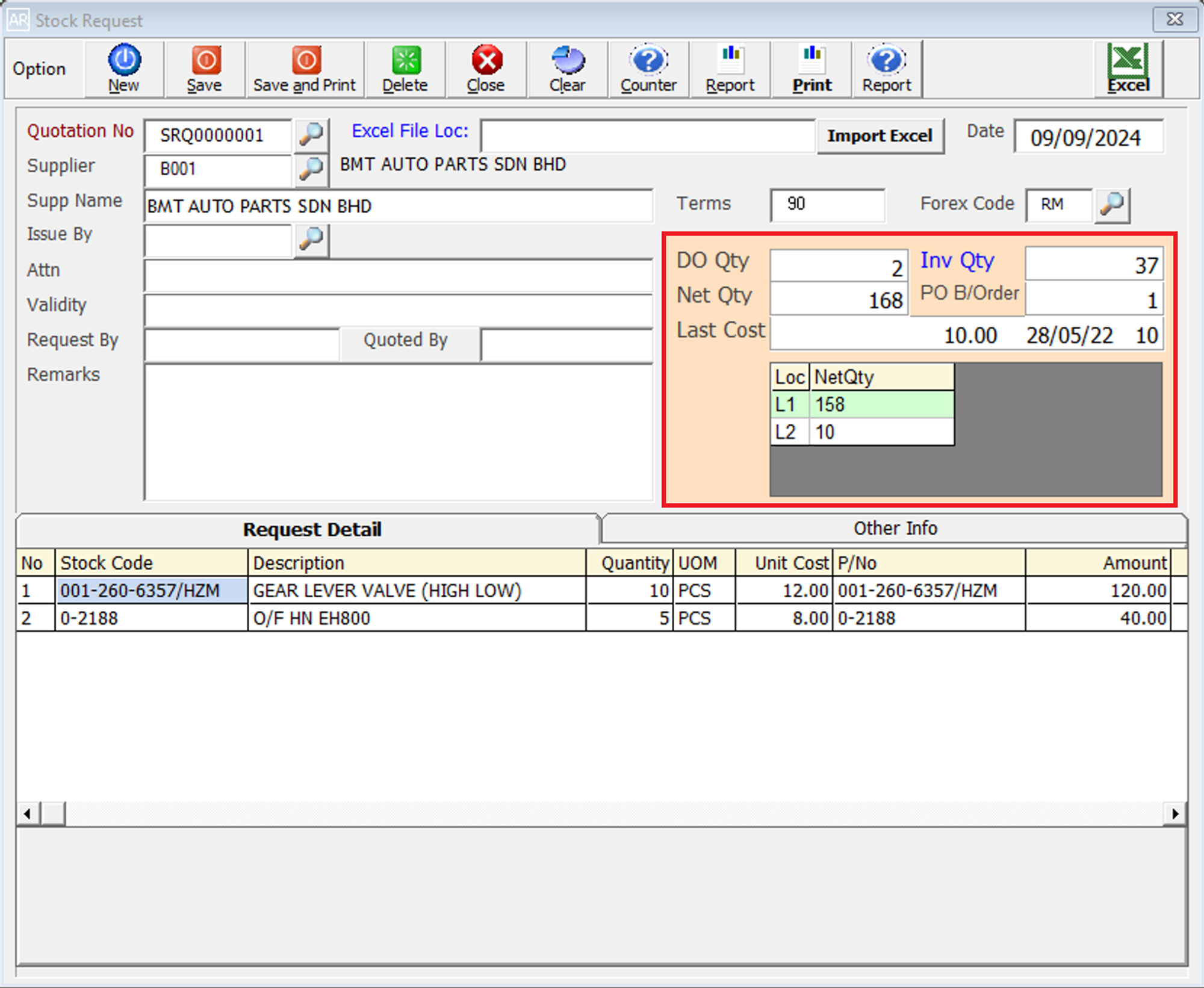Click the New toolbar icon
This screenshot has width=1204, height=988.
point(124,60)
